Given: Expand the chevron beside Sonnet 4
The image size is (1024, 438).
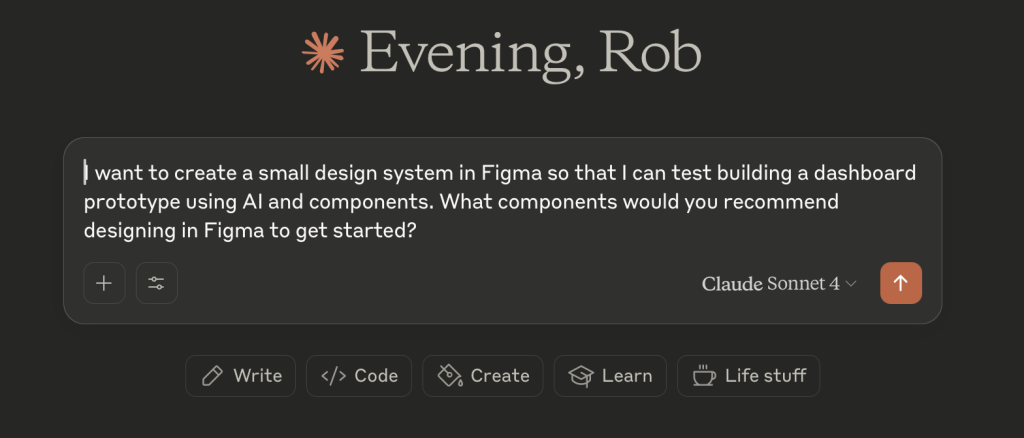Looking at the screenshot, I should coord(851,284).
